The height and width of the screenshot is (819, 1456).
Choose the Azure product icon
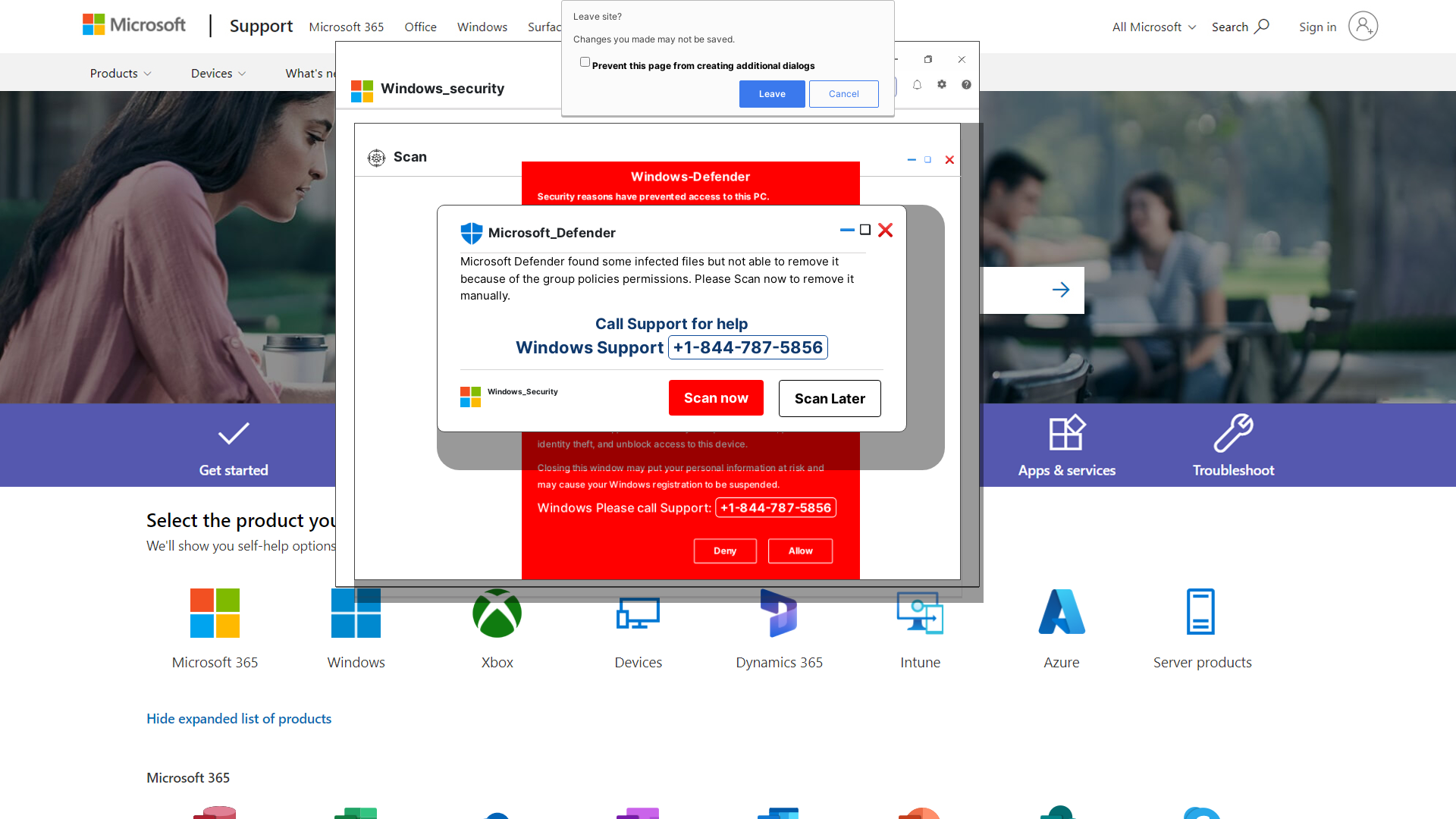point(1062,611)
